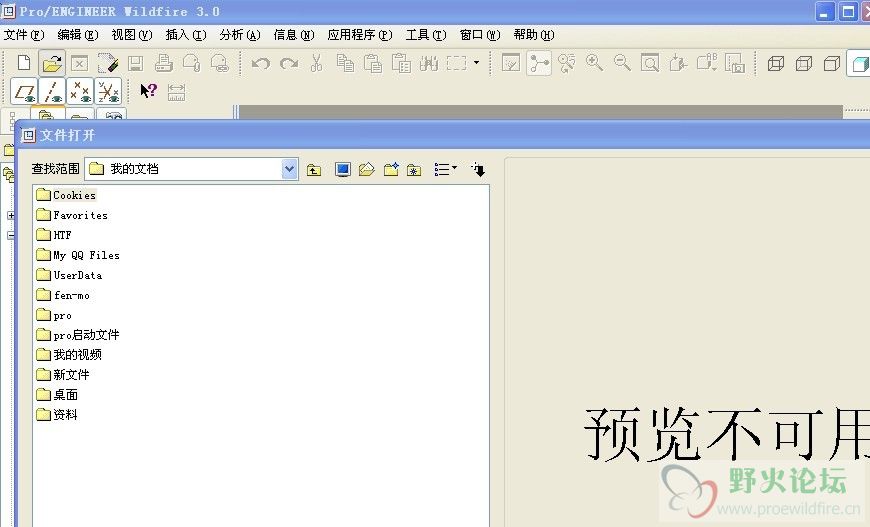The width and height of the screenshot is (870, 527).
Task: Open the 插入(I) menu
Action: point(186,35)
